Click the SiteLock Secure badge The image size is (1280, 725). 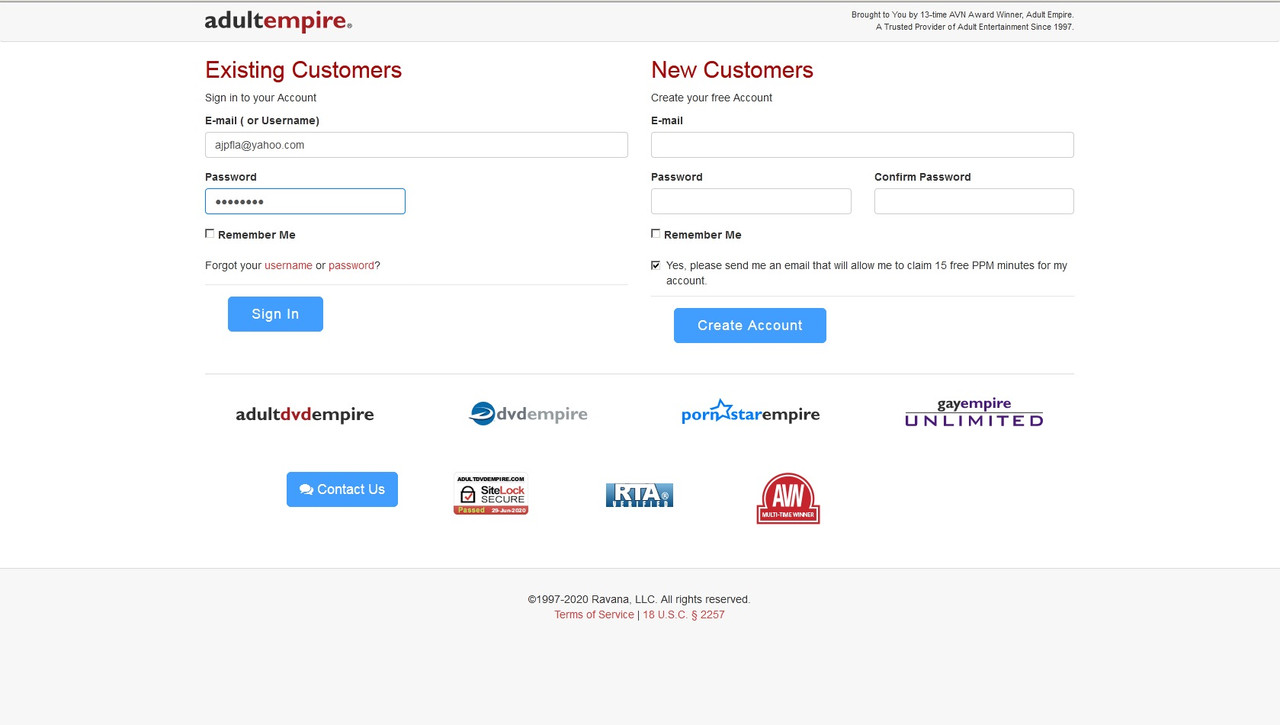pos(491,494)
